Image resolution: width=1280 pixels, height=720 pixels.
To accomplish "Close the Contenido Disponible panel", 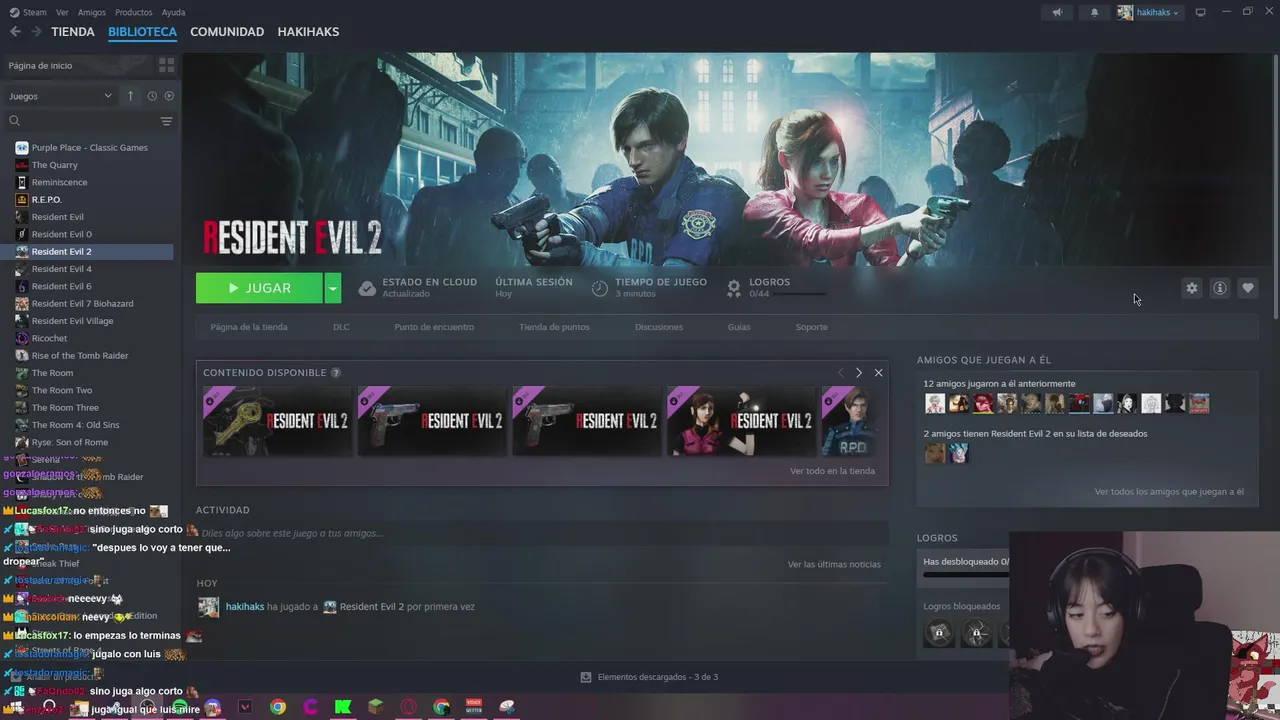I will [878, 373].
